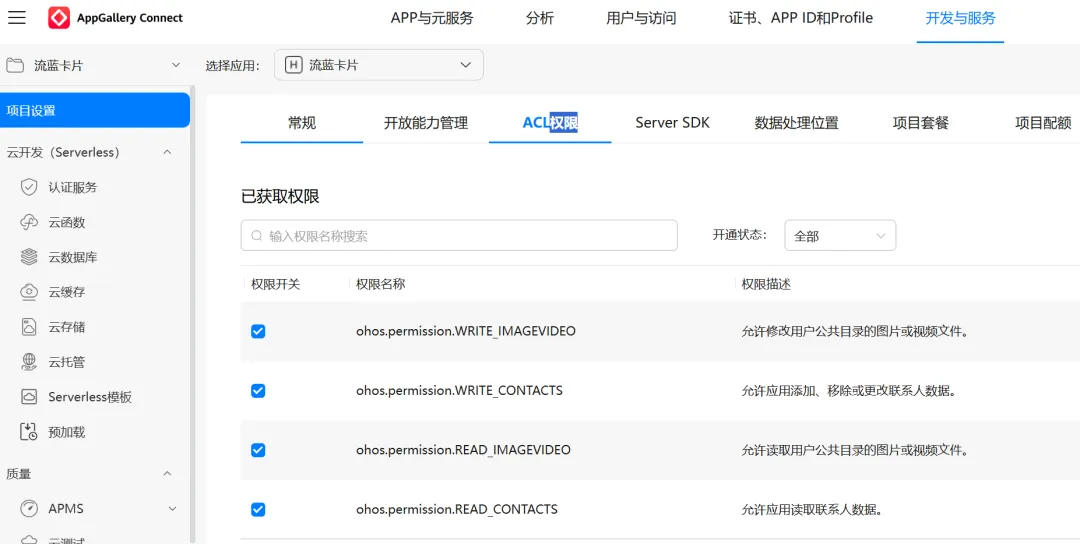The height and width of the screenshot is (544, 1080).
Task: Focus the 输入权限名称搜索 search field
Action: point(459,236)
